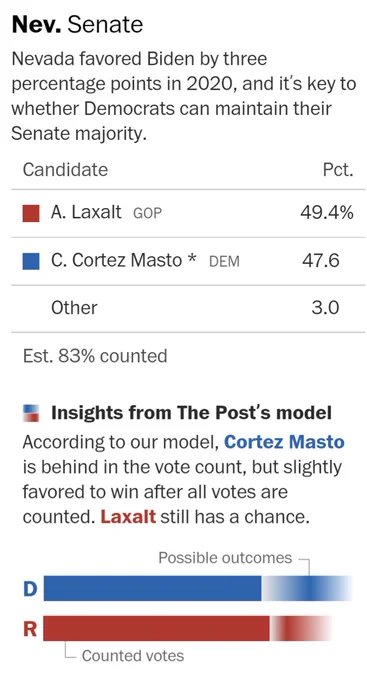Viewport: 367px width, 680px height.
Task: Click the faded red possible outcomes range
Action: click(x=301, y=628)
